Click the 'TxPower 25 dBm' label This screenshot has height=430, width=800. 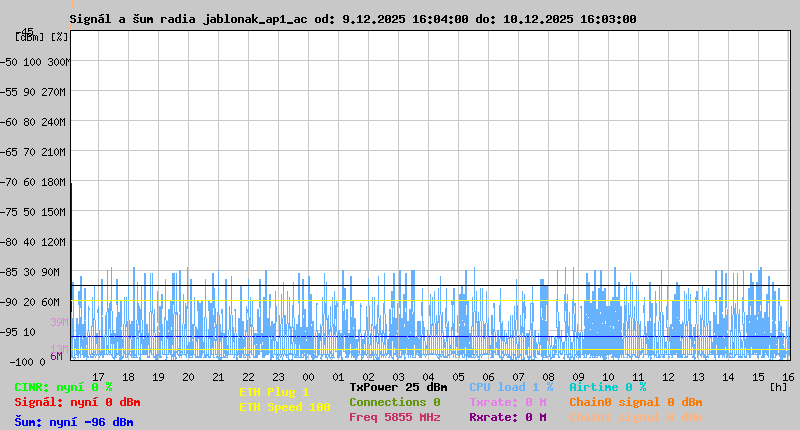pos(398,387)
